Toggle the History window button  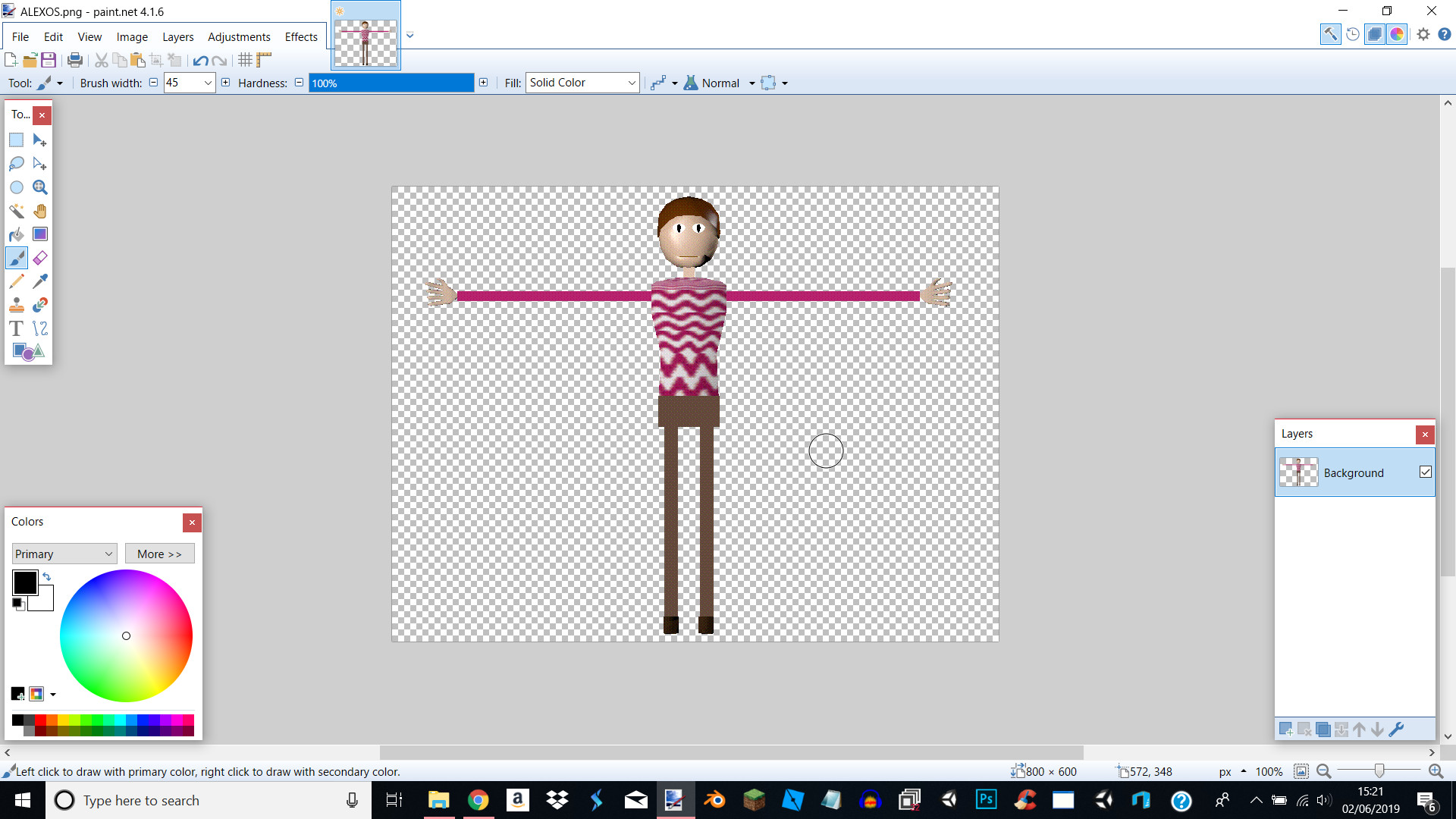(x=1352, y=34)
